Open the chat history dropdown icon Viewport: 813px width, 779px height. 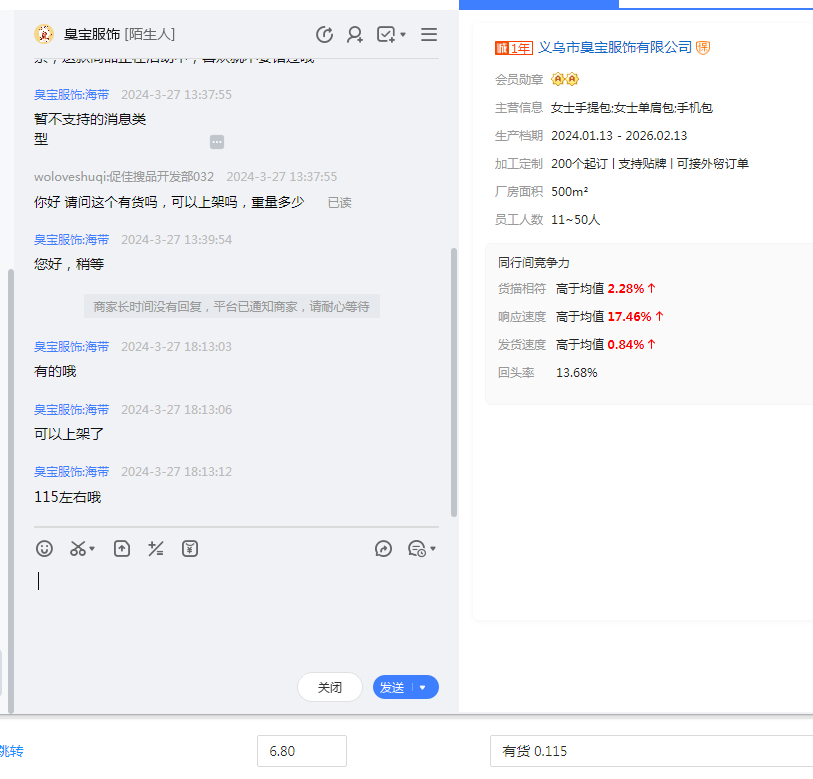(420, 549)
